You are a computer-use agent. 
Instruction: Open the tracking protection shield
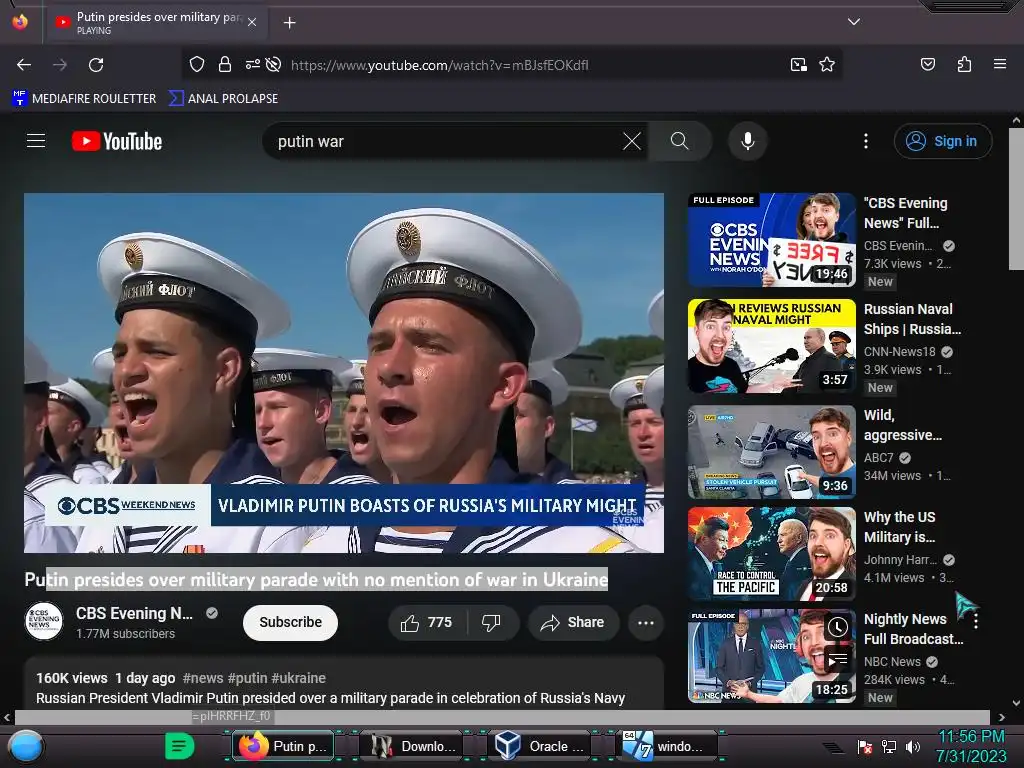197,64
